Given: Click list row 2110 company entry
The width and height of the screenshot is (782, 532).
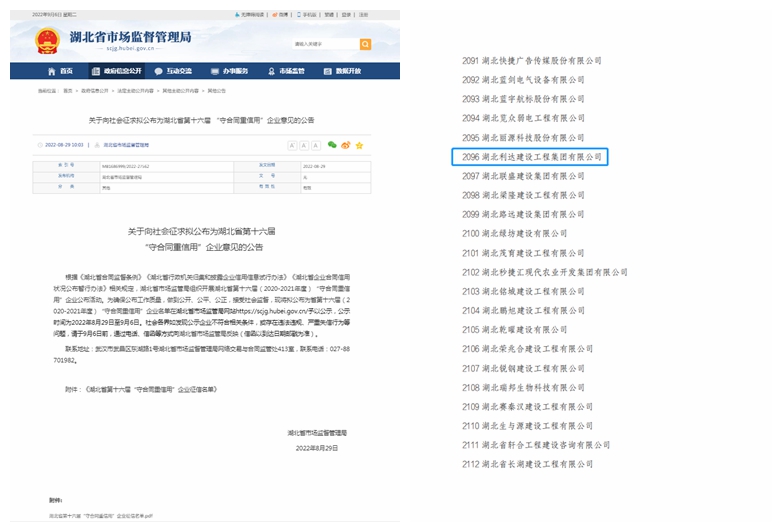Looking at the screenshot, I should (528, 426).
